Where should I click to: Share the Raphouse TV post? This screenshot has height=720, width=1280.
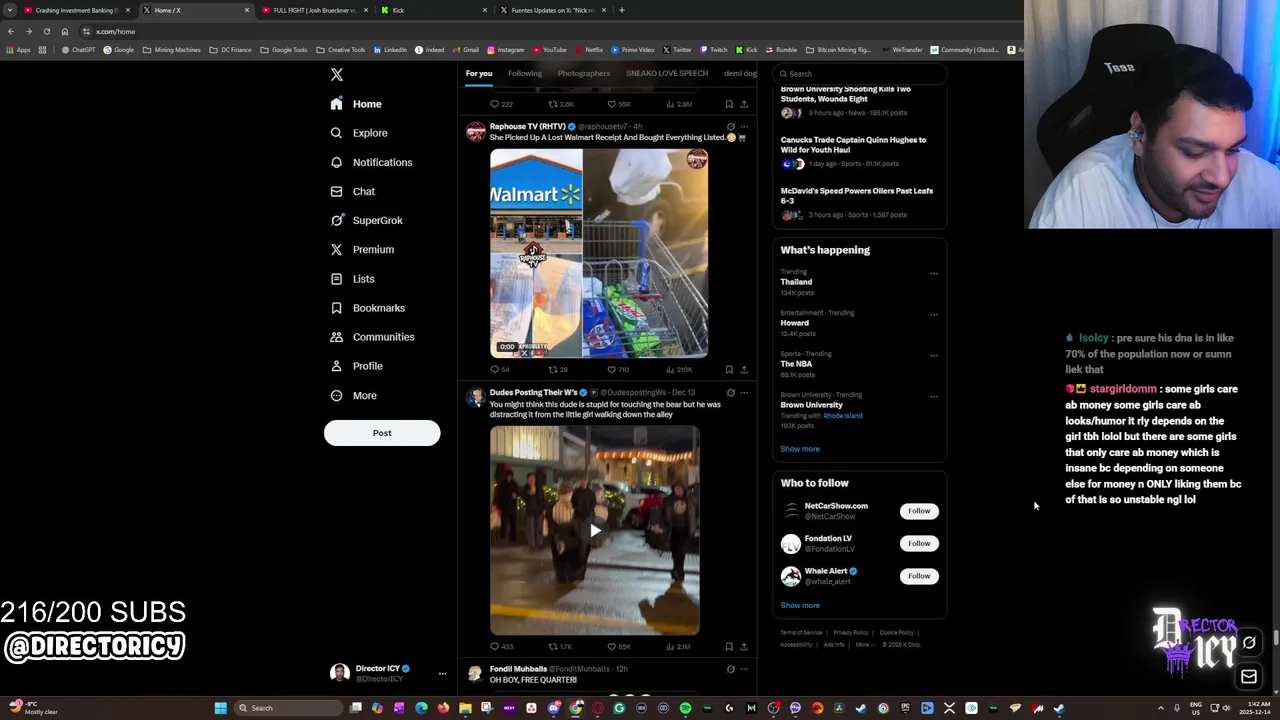744,369
